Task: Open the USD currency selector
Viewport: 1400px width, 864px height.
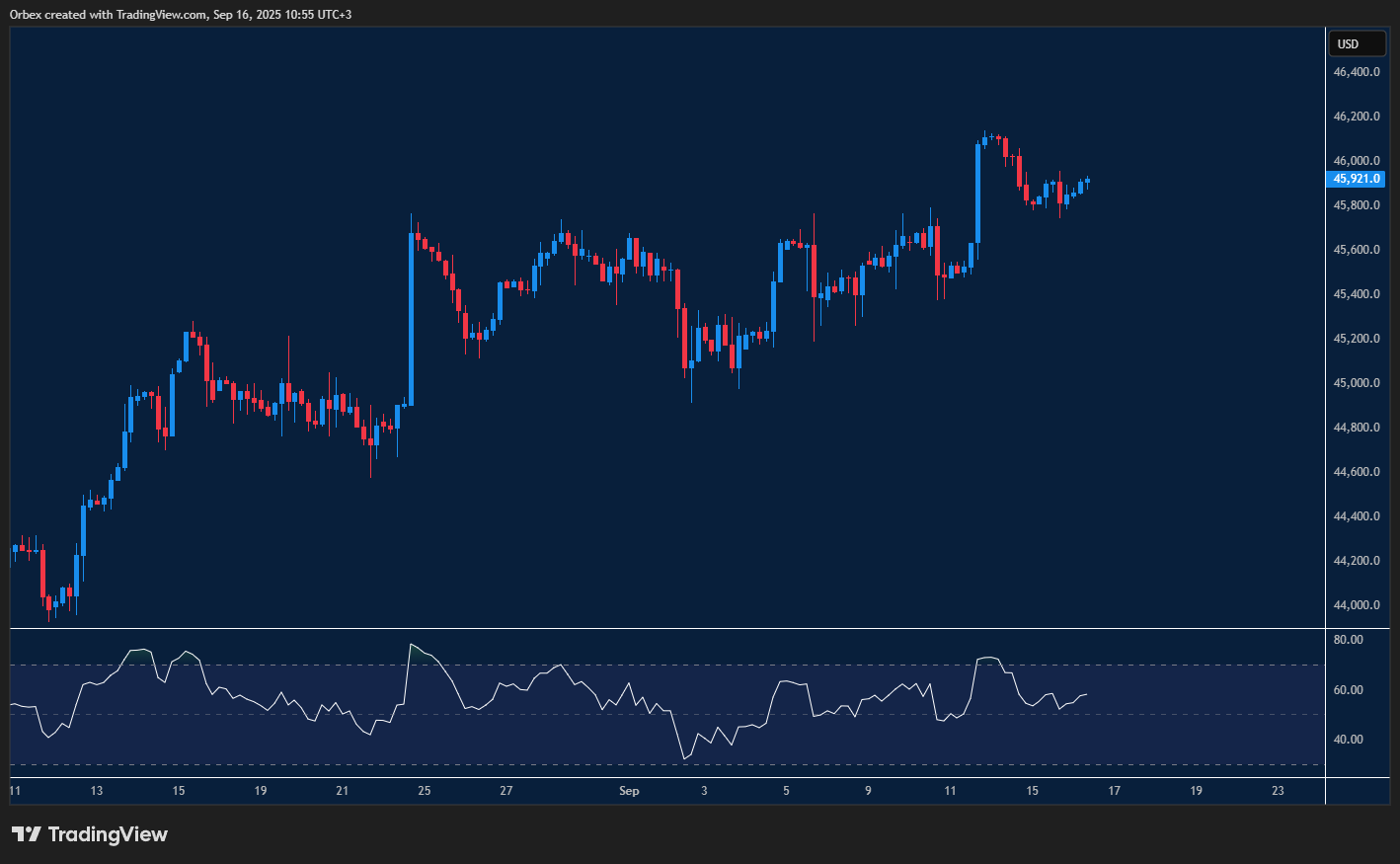Action: (1357, 44)
